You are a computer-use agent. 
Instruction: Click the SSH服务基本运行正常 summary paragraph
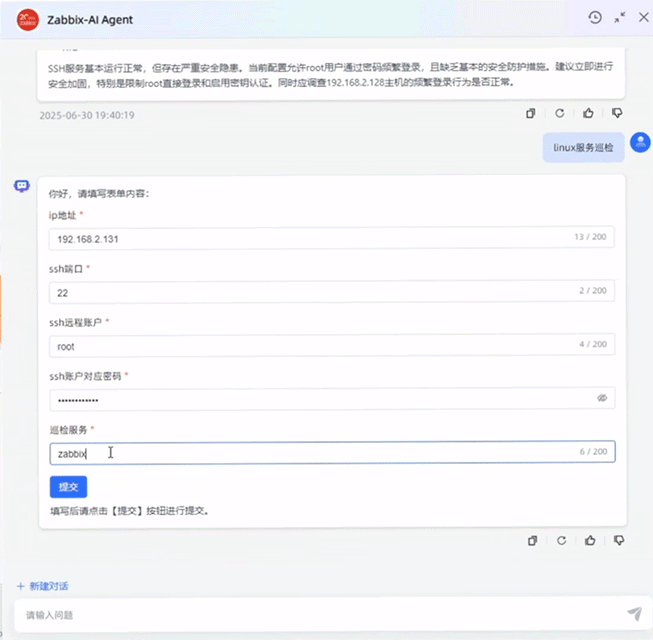coord(331,75)
